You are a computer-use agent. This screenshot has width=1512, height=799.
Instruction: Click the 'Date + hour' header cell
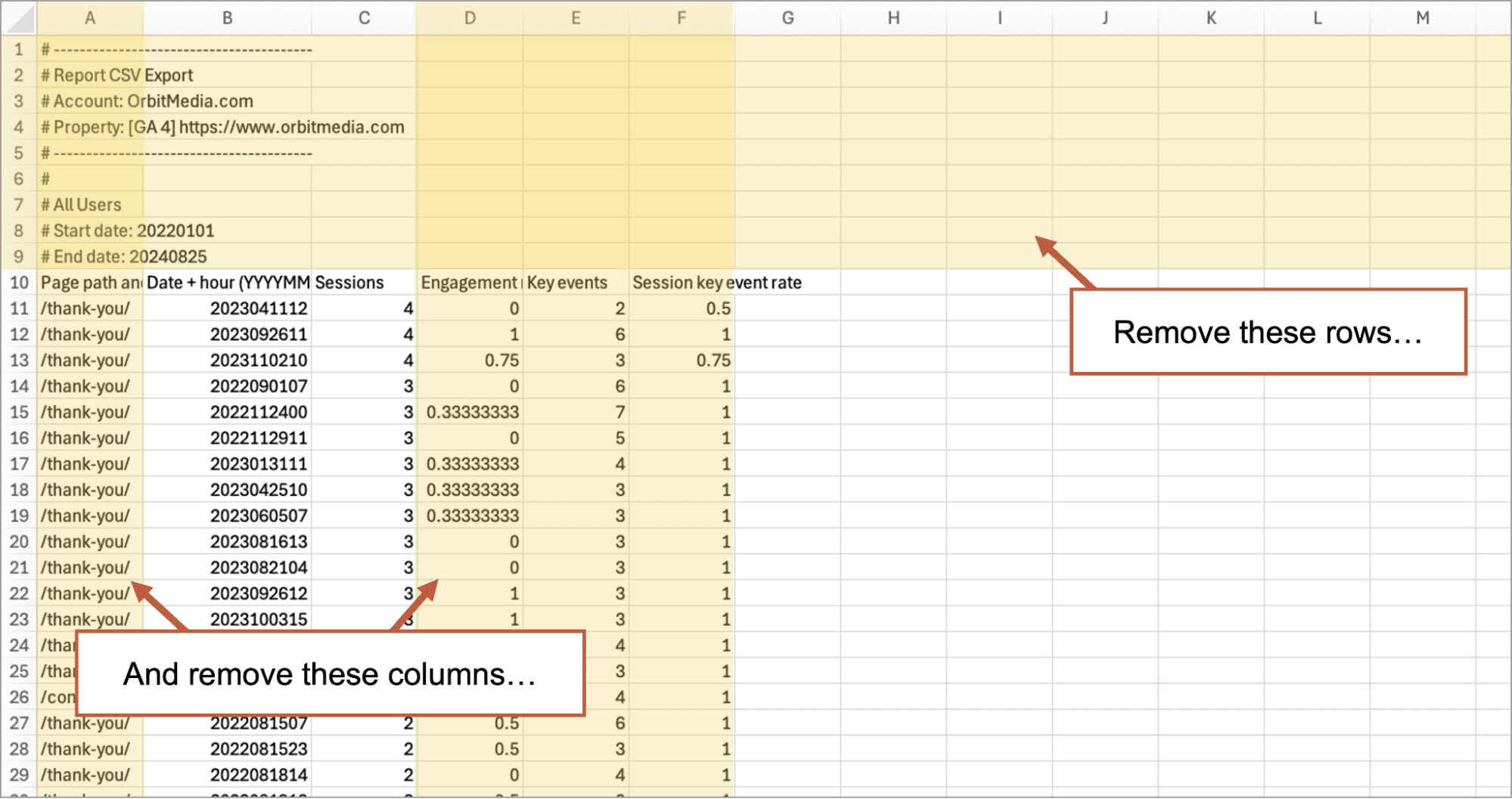coord(227,283)
